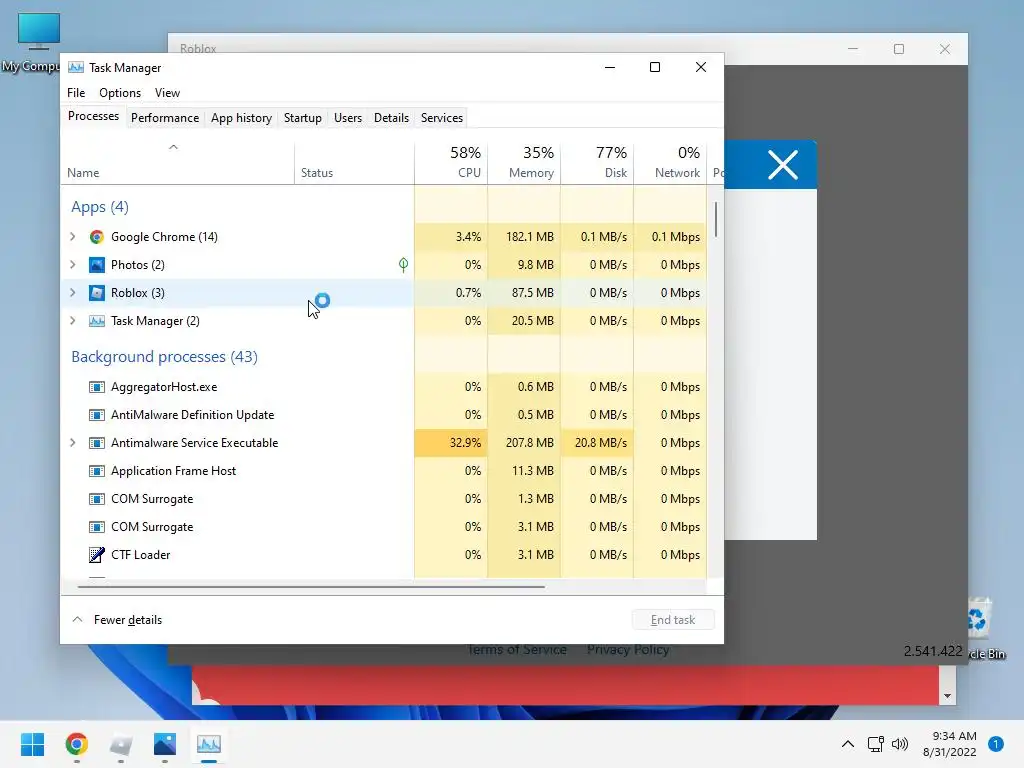The height and width of the screenshot is (768, 1024).
Task: Click the Roblox process icon
Action: coord(97,293)
